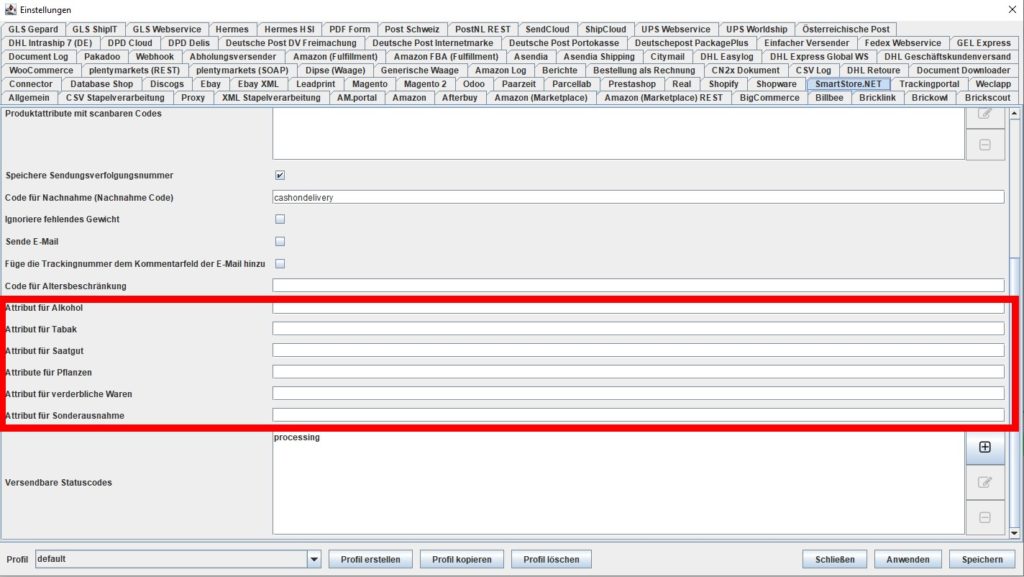1024x577 pixels.
Task: Open the Weclapp tab
Action: coord(993,84)
